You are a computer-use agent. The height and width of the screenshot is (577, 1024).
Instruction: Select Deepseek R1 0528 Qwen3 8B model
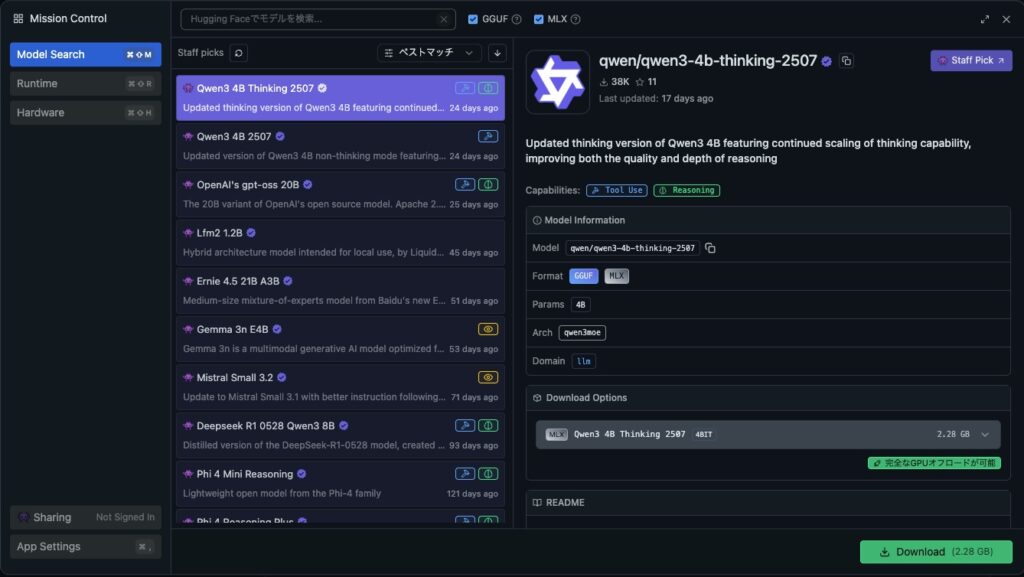pyautogui.click(x=340, y=435)
